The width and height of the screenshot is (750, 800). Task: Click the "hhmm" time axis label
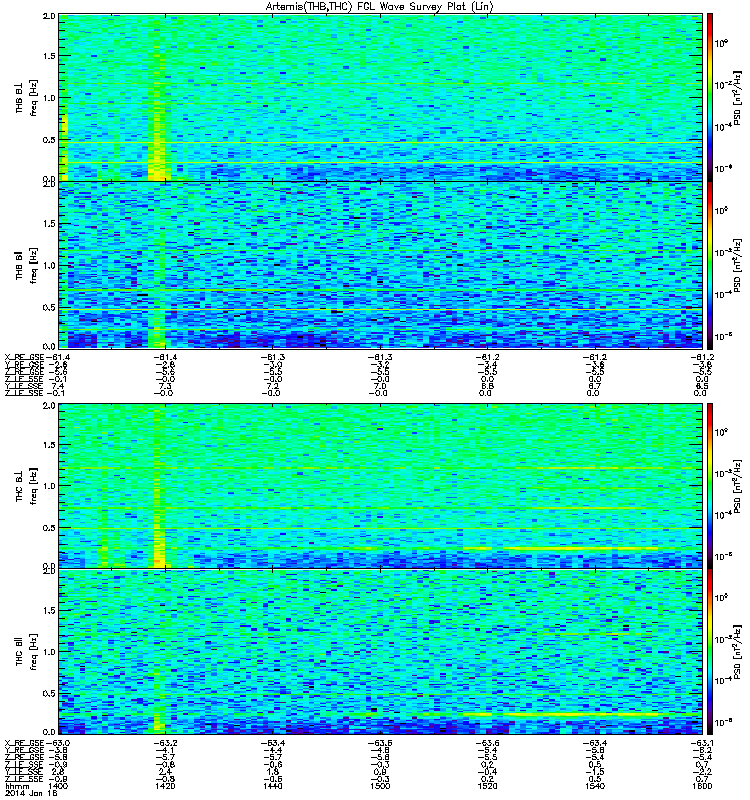point(17,786)
